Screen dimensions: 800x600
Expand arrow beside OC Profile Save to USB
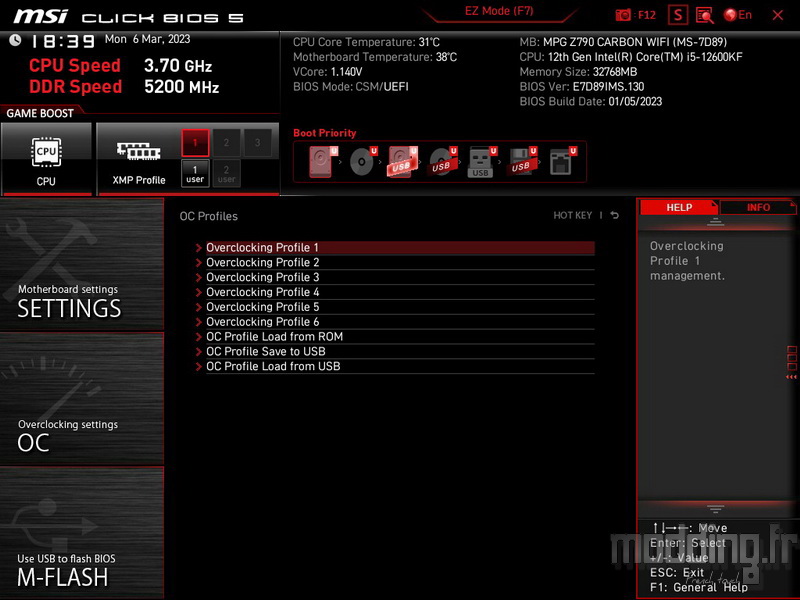[x=198, y=352]
